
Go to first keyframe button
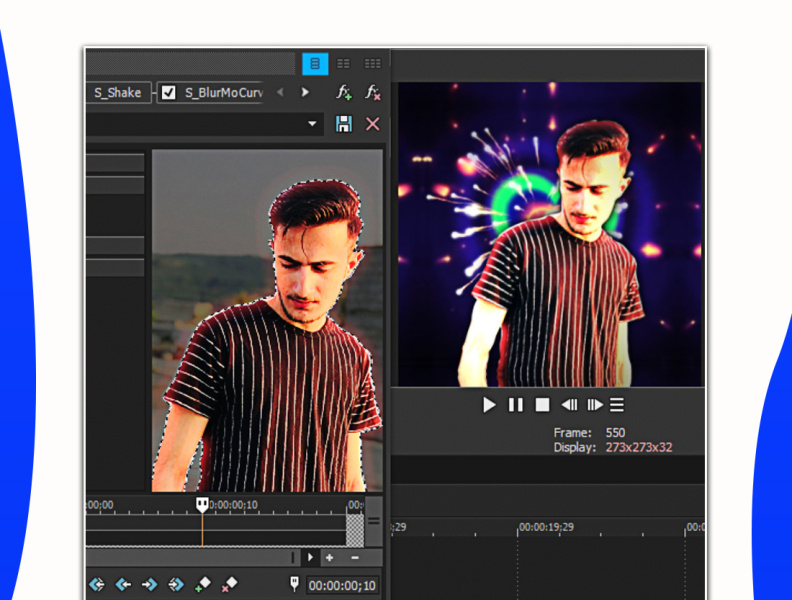point(97,585)
